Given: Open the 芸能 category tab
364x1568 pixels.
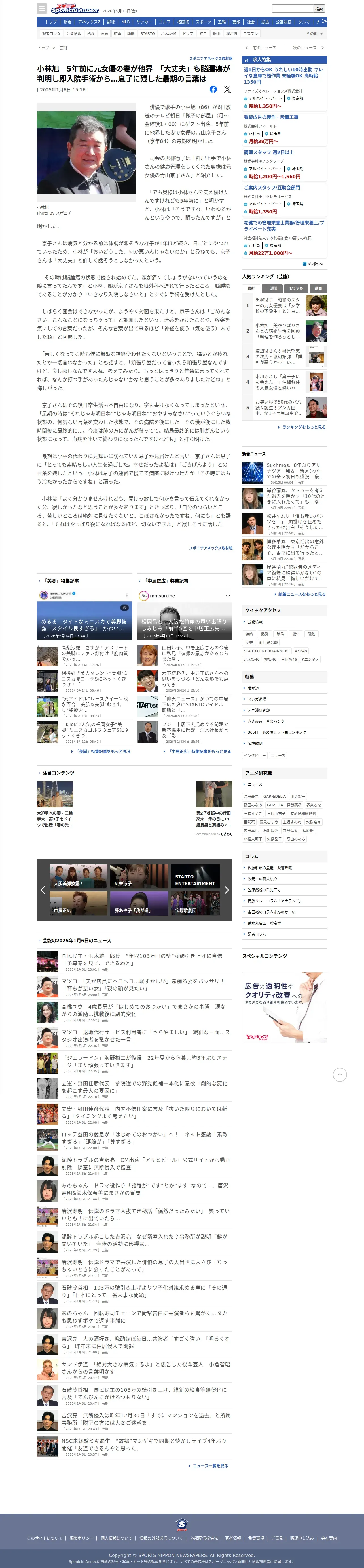Looking at the screenshot, I should 236,22.
